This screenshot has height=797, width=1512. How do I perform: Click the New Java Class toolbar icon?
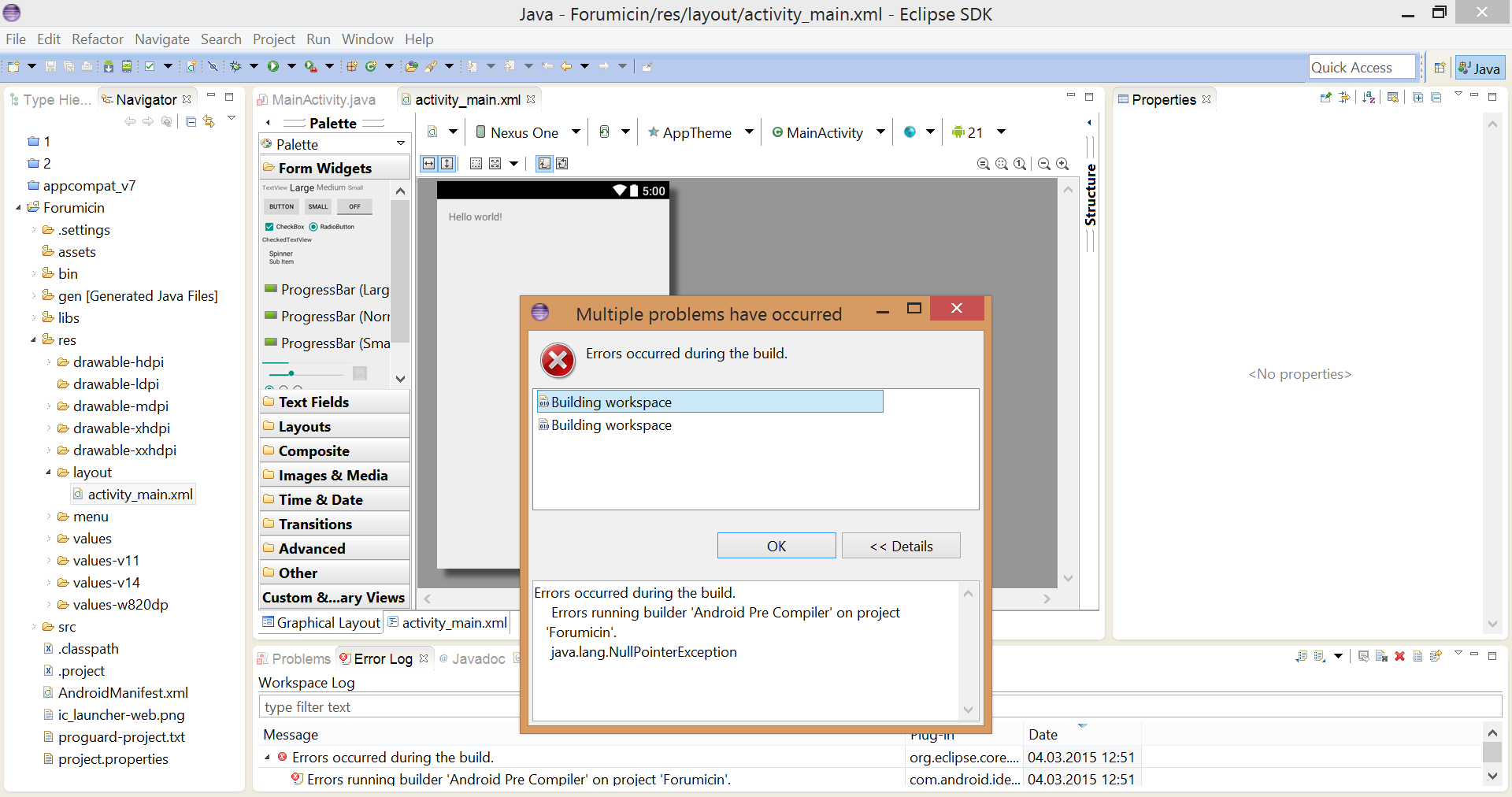click(x=371, y=67)
